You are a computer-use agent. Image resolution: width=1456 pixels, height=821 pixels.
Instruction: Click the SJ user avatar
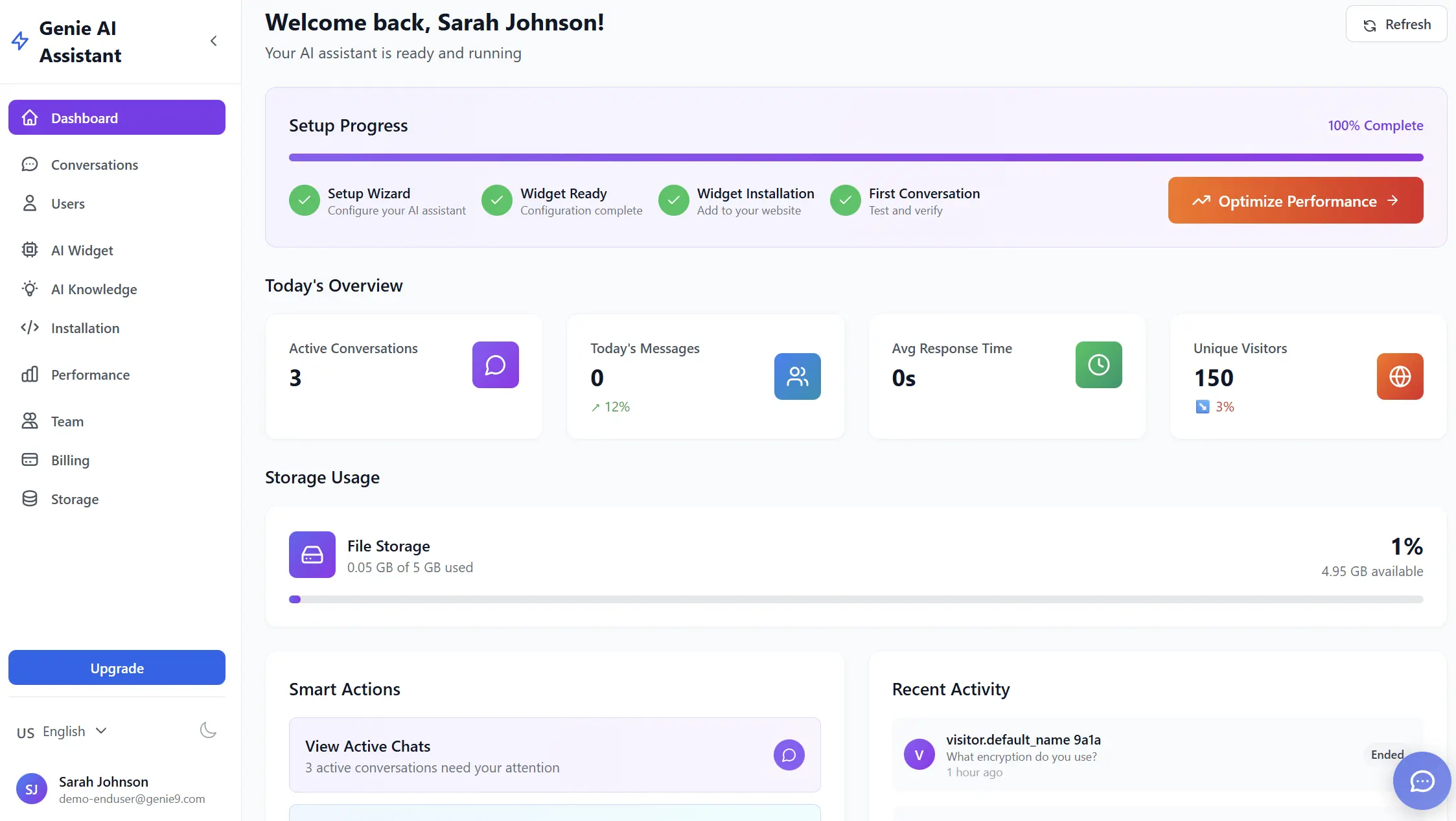click(32, 789)
